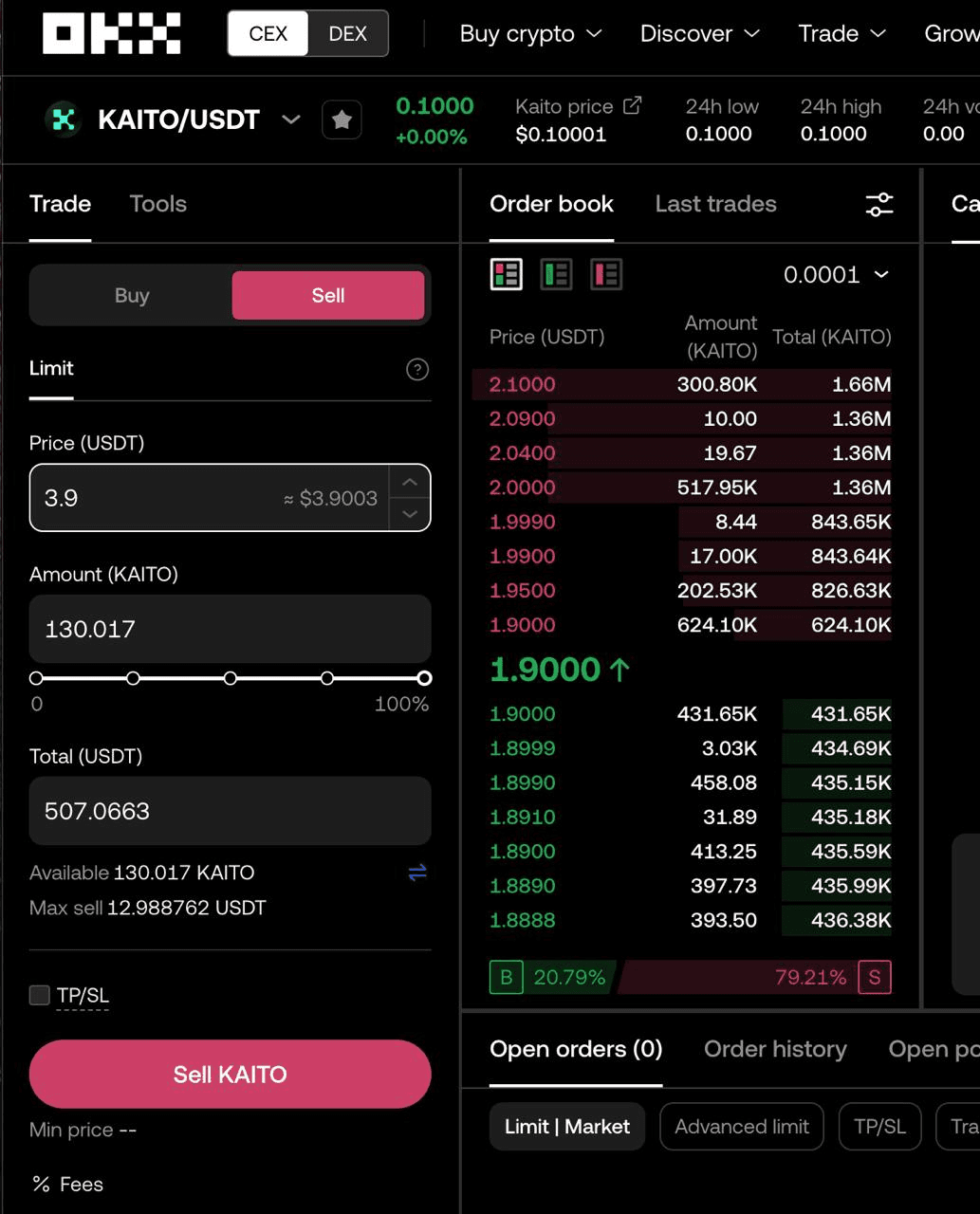Click the Total (USDT) input field
The height and width of the screenshot is (1214, 980).
pos(231,811)
